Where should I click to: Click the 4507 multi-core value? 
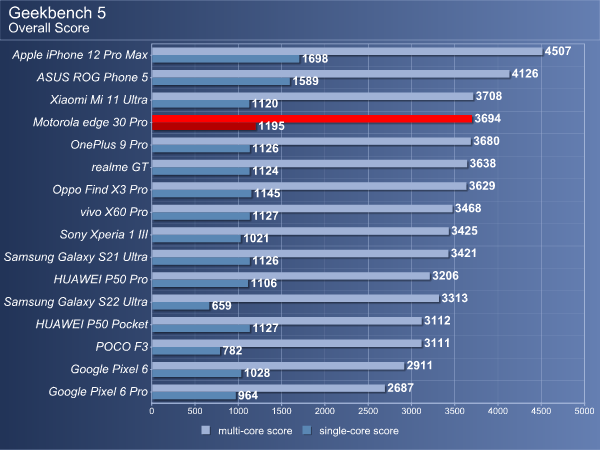point(558,51)
